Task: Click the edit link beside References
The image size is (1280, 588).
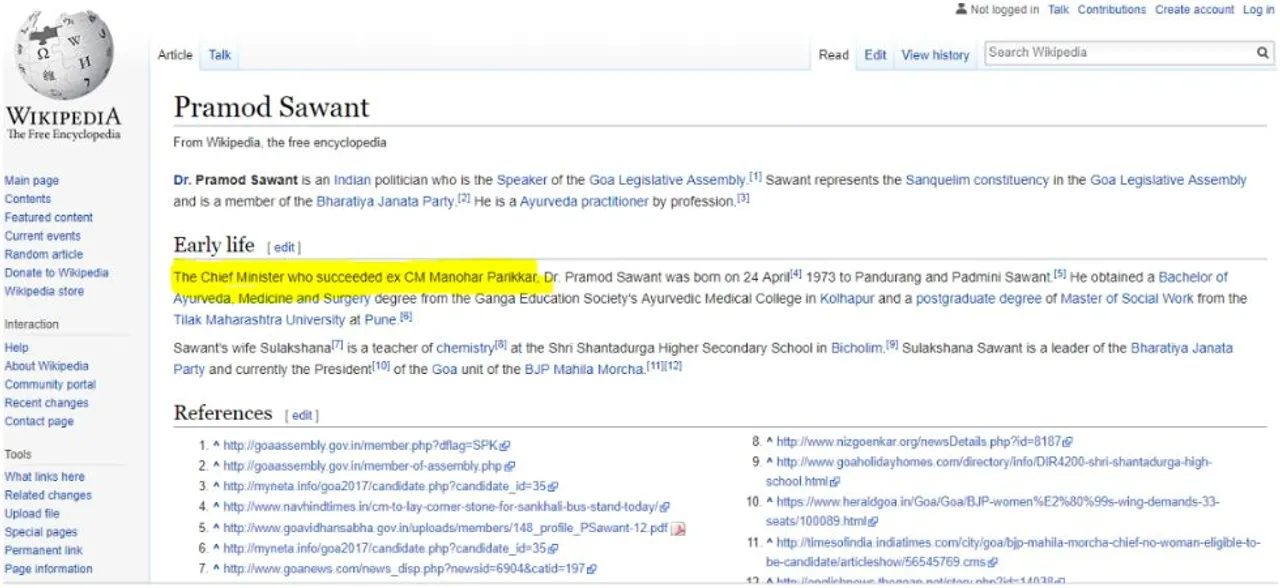Action: point(302,415)
